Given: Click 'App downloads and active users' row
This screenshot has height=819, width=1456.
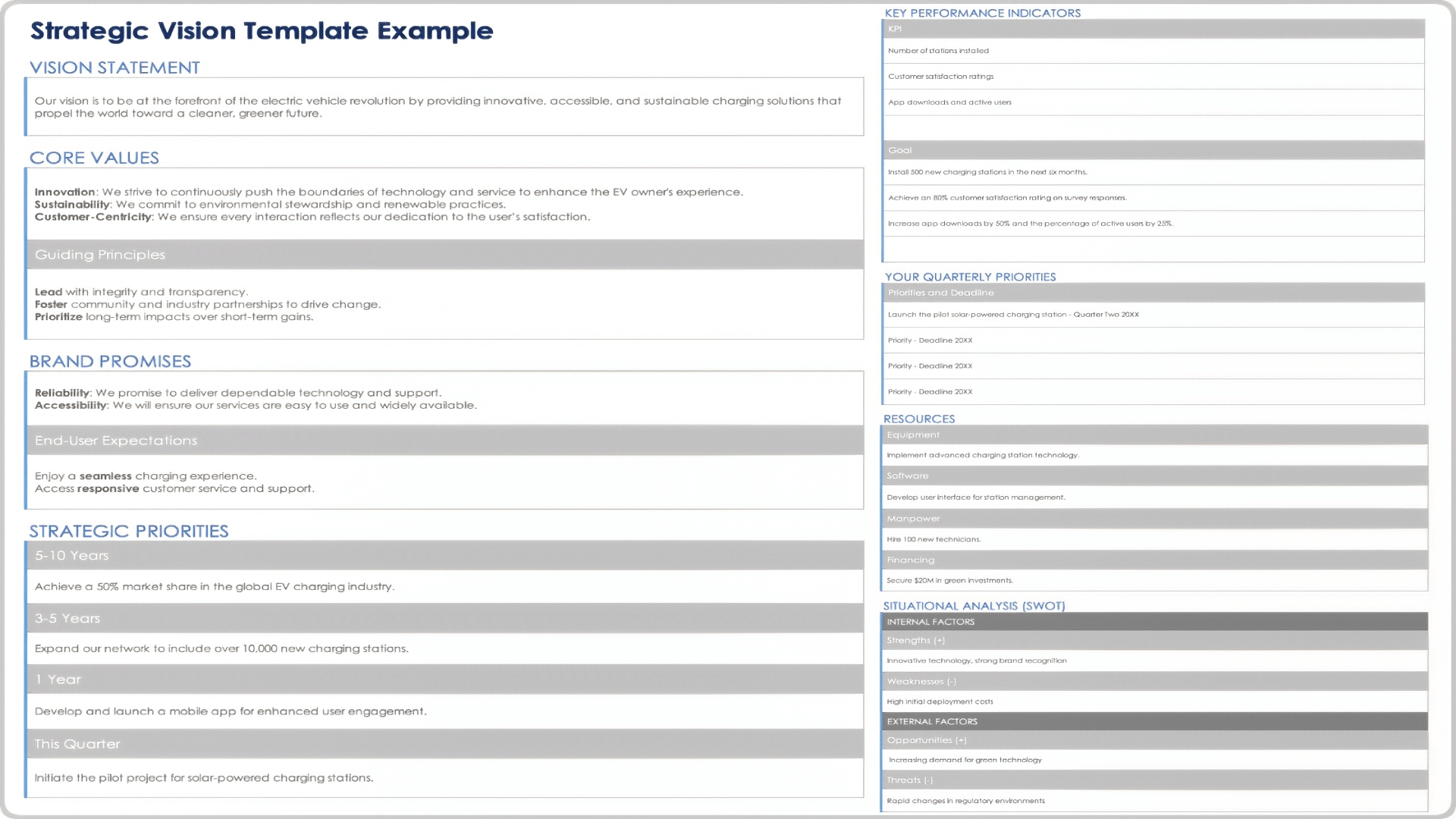Looking at the screenshot, I should coord(1153,102).
